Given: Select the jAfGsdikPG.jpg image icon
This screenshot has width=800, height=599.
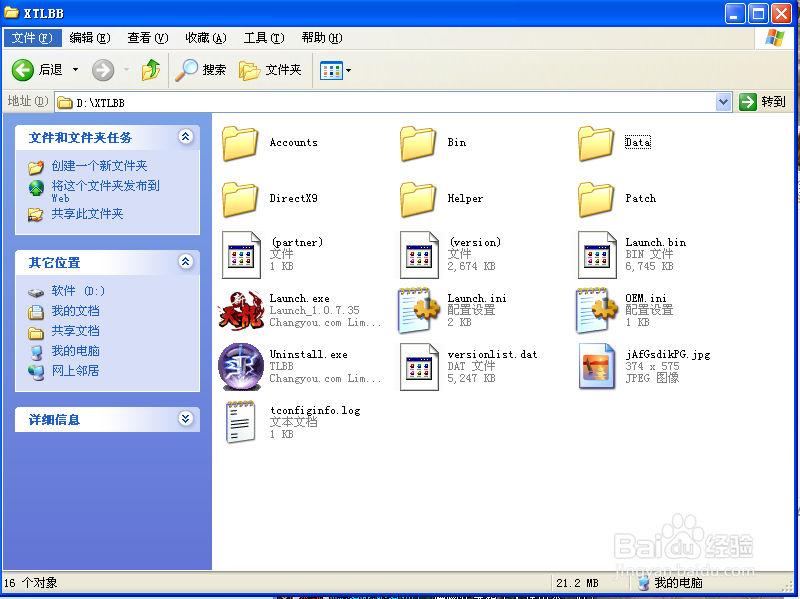Looking at the screenshot, I should point(597,366).
